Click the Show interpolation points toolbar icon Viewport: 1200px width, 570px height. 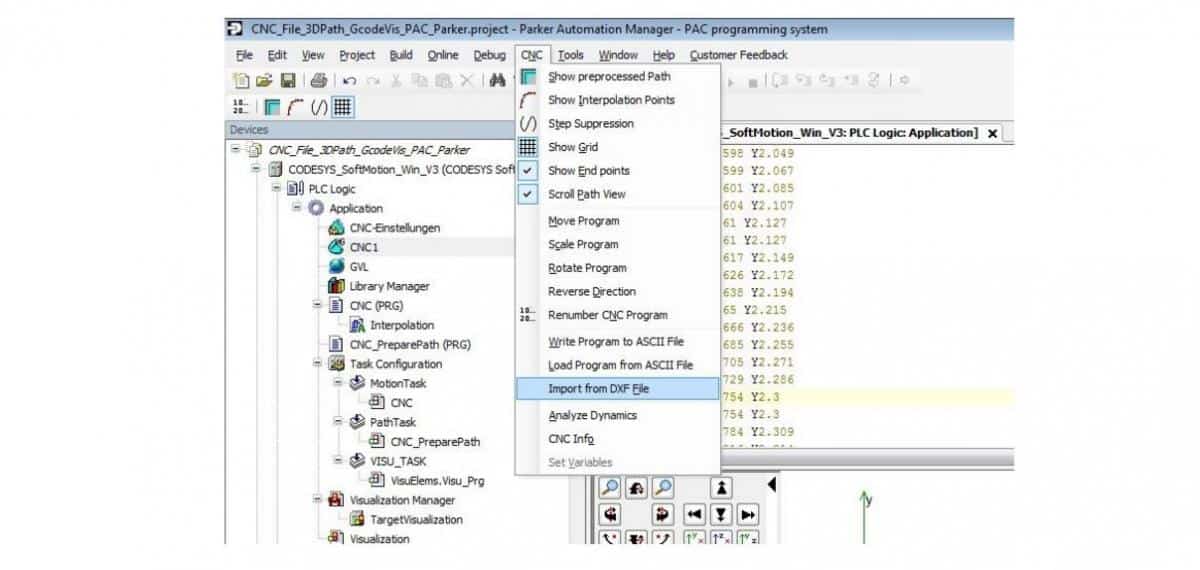coord(296,107)
